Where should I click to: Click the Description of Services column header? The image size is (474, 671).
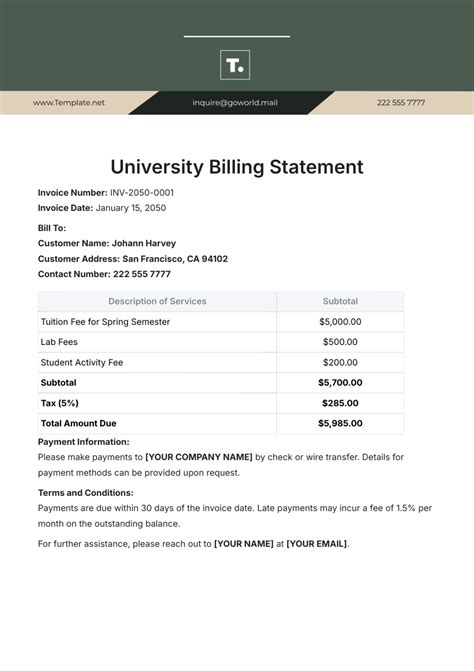[x=157, y=301]
